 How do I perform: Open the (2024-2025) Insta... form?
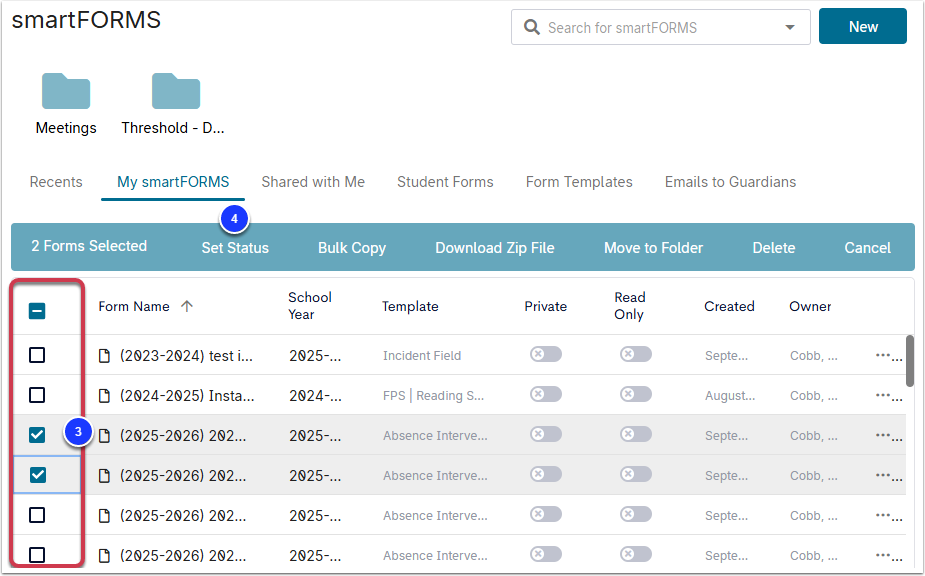[187, 396]
